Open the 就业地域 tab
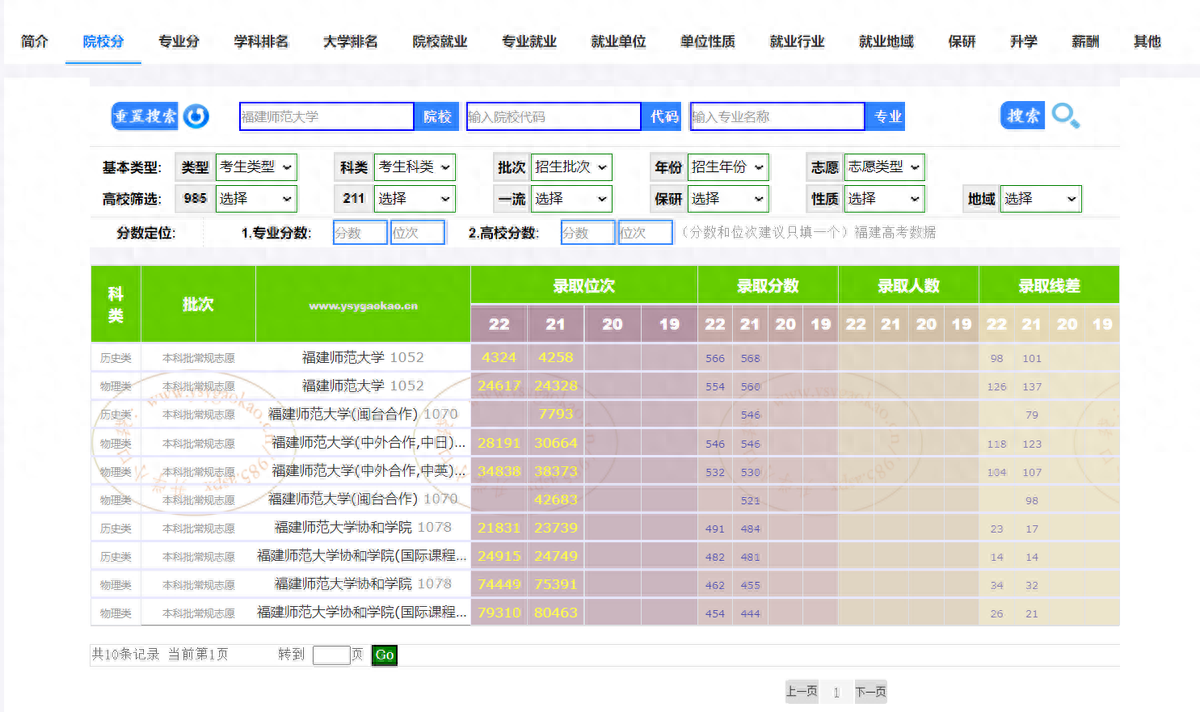Screen dimensions: 1200x712 pyautogui.click(x=886, y=42)
